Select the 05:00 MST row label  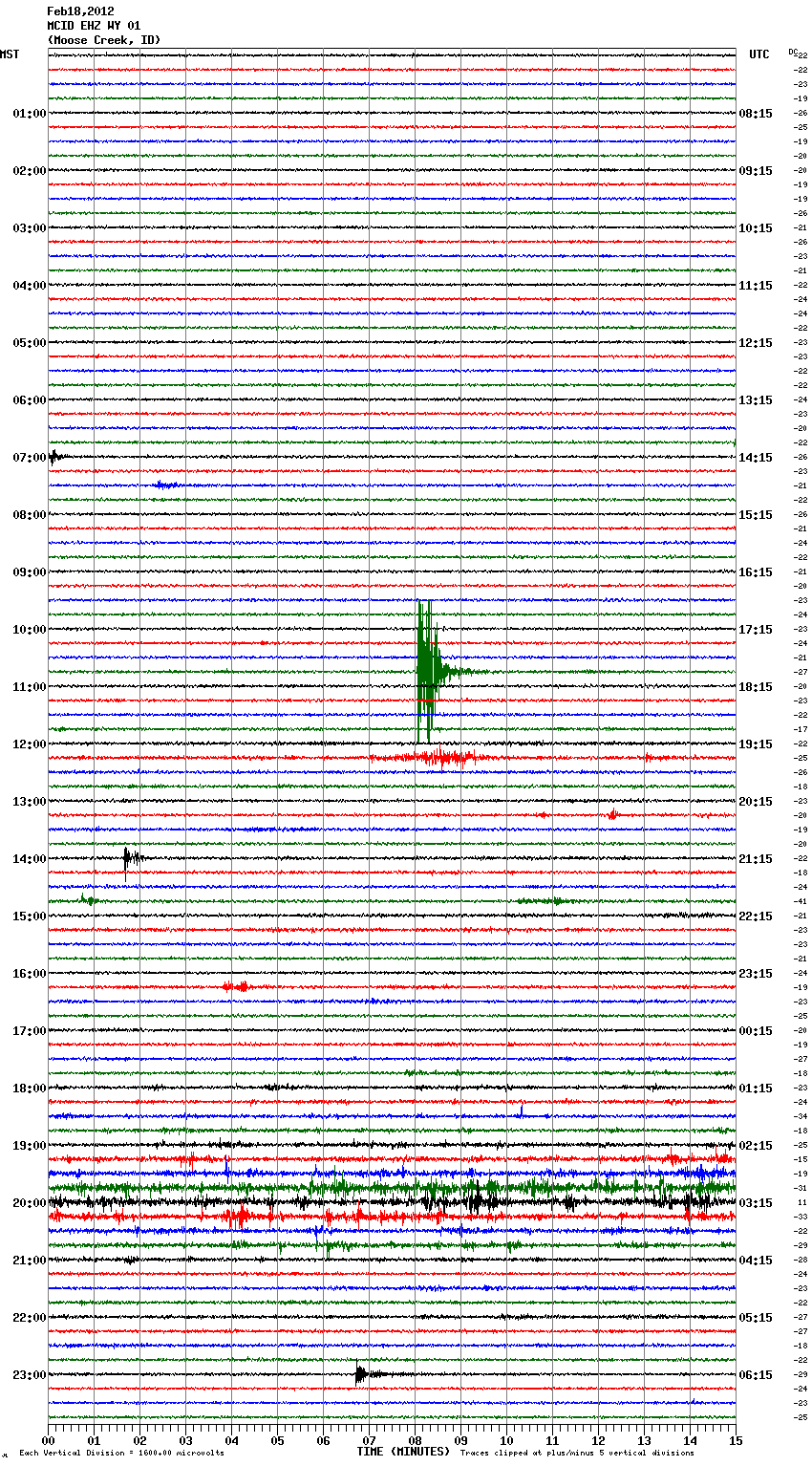(x=29, y=343)
